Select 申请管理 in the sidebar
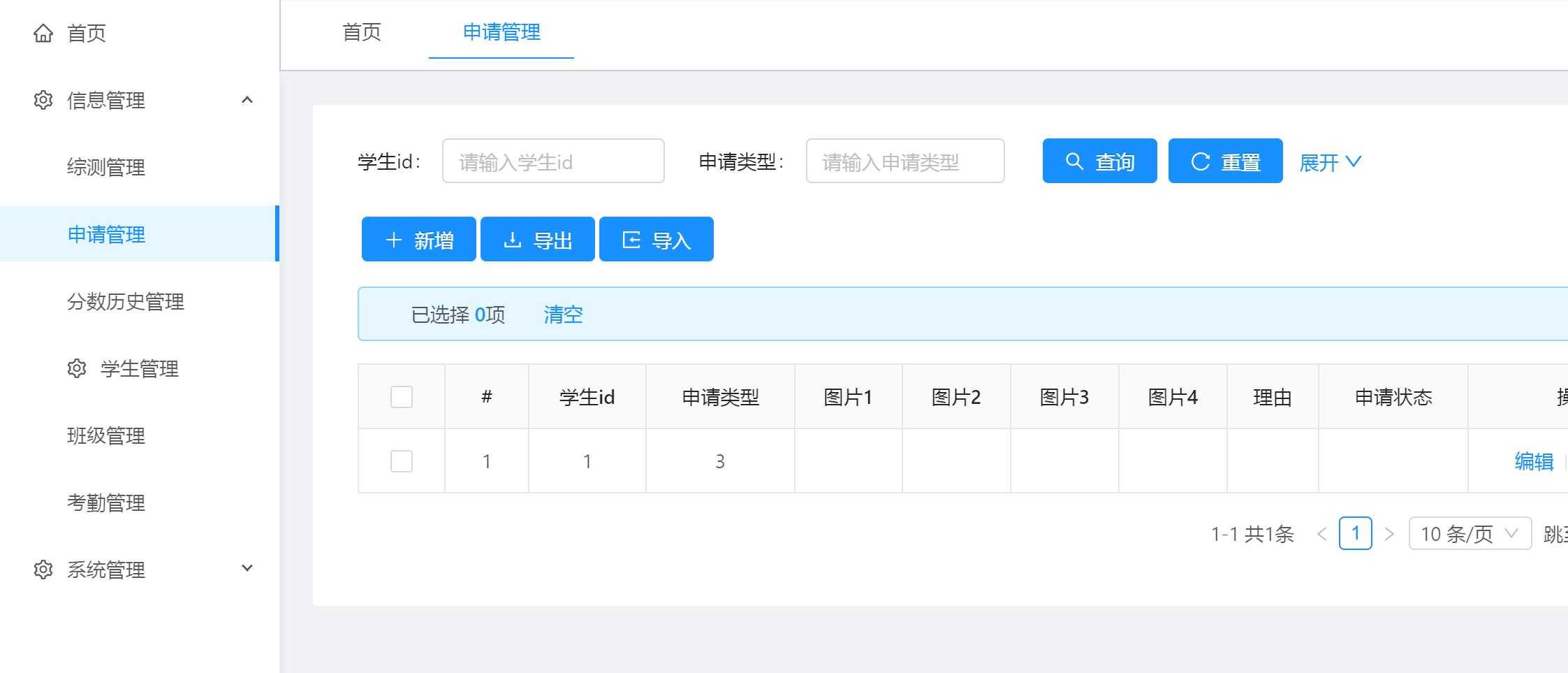Screen dimensions: 1568x673 coord(140,234)
